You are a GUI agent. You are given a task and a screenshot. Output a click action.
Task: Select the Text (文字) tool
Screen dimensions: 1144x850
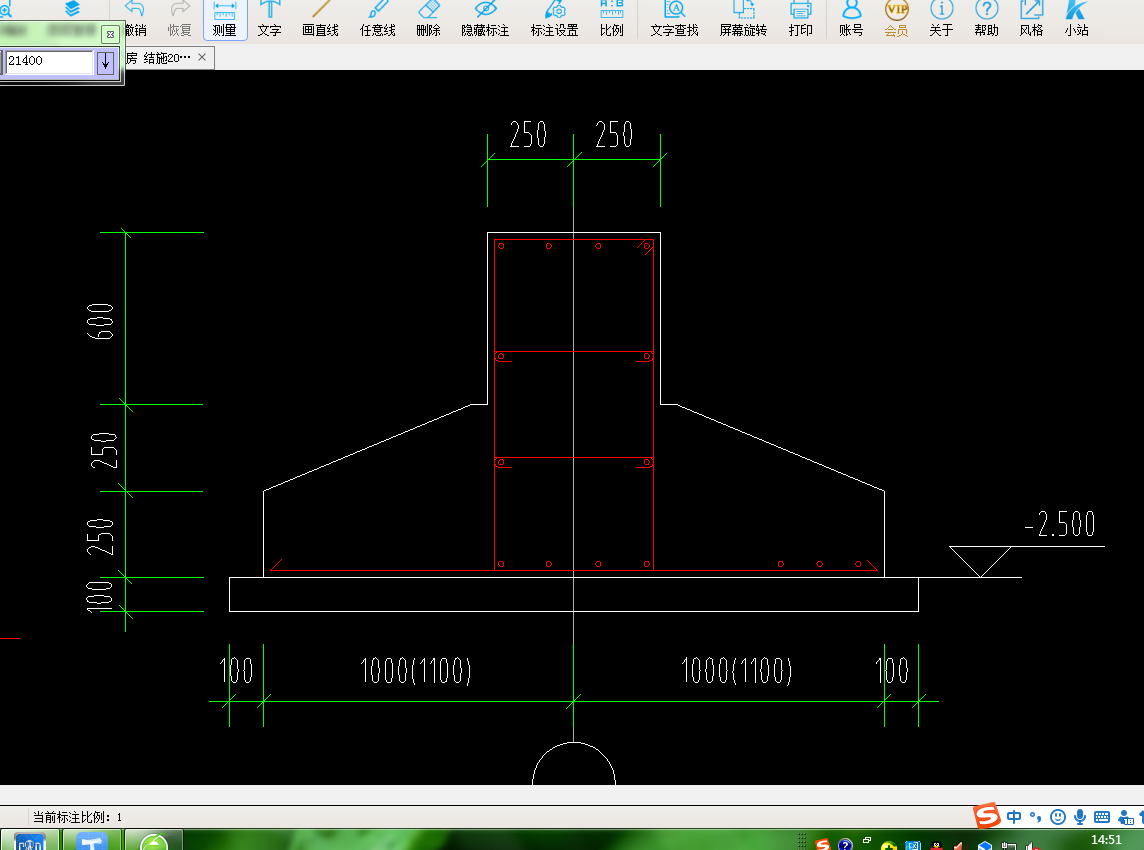pyautogui.click(x=269, y=19)
